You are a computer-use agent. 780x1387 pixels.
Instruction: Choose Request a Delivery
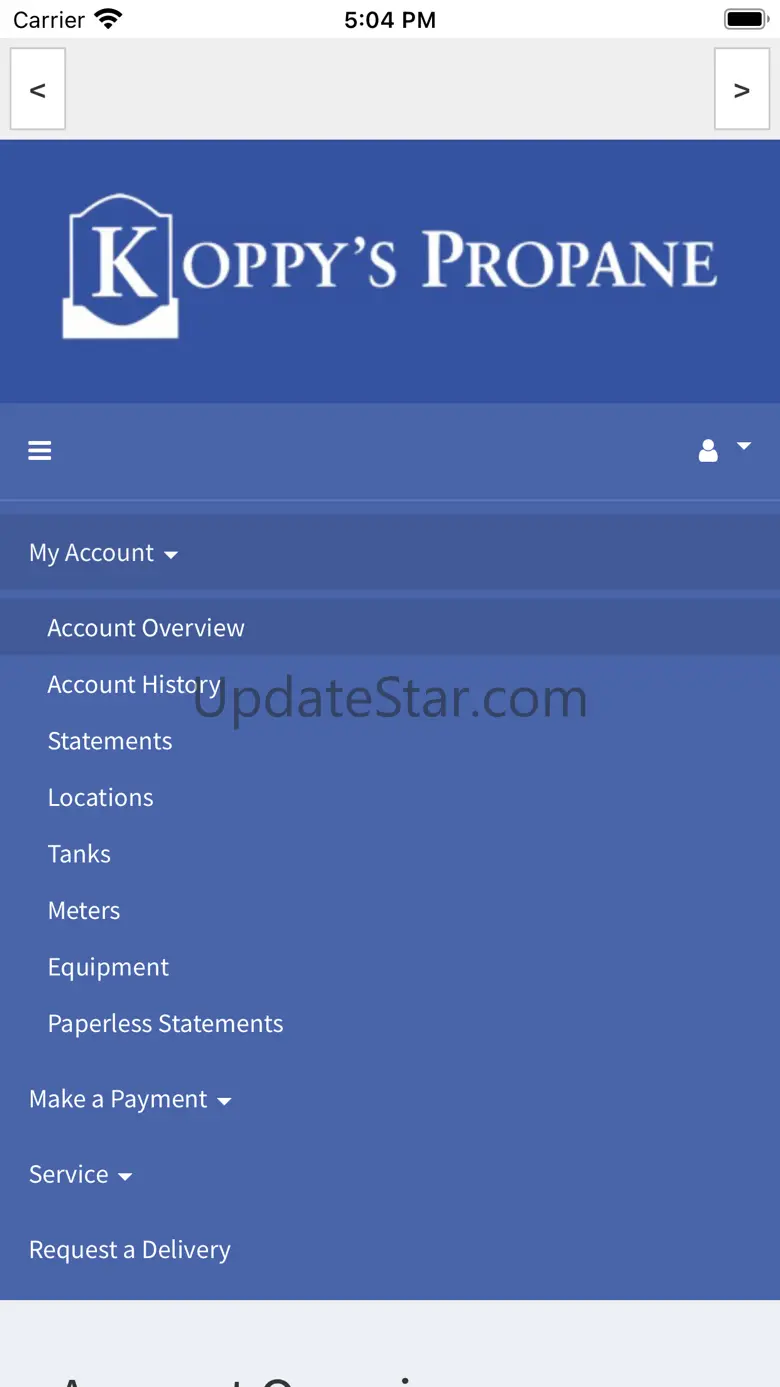point(130,1250)
